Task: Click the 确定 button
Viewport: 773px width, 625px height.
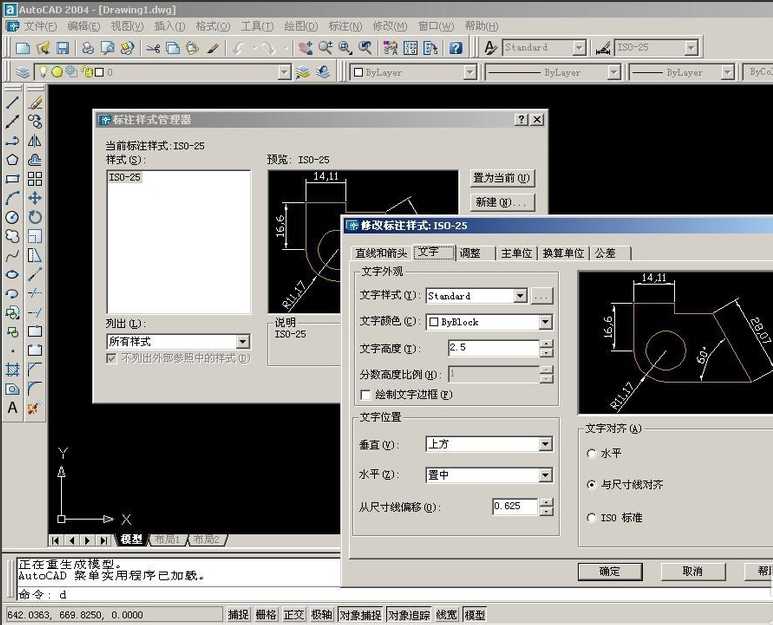Action: coord(609,571)
